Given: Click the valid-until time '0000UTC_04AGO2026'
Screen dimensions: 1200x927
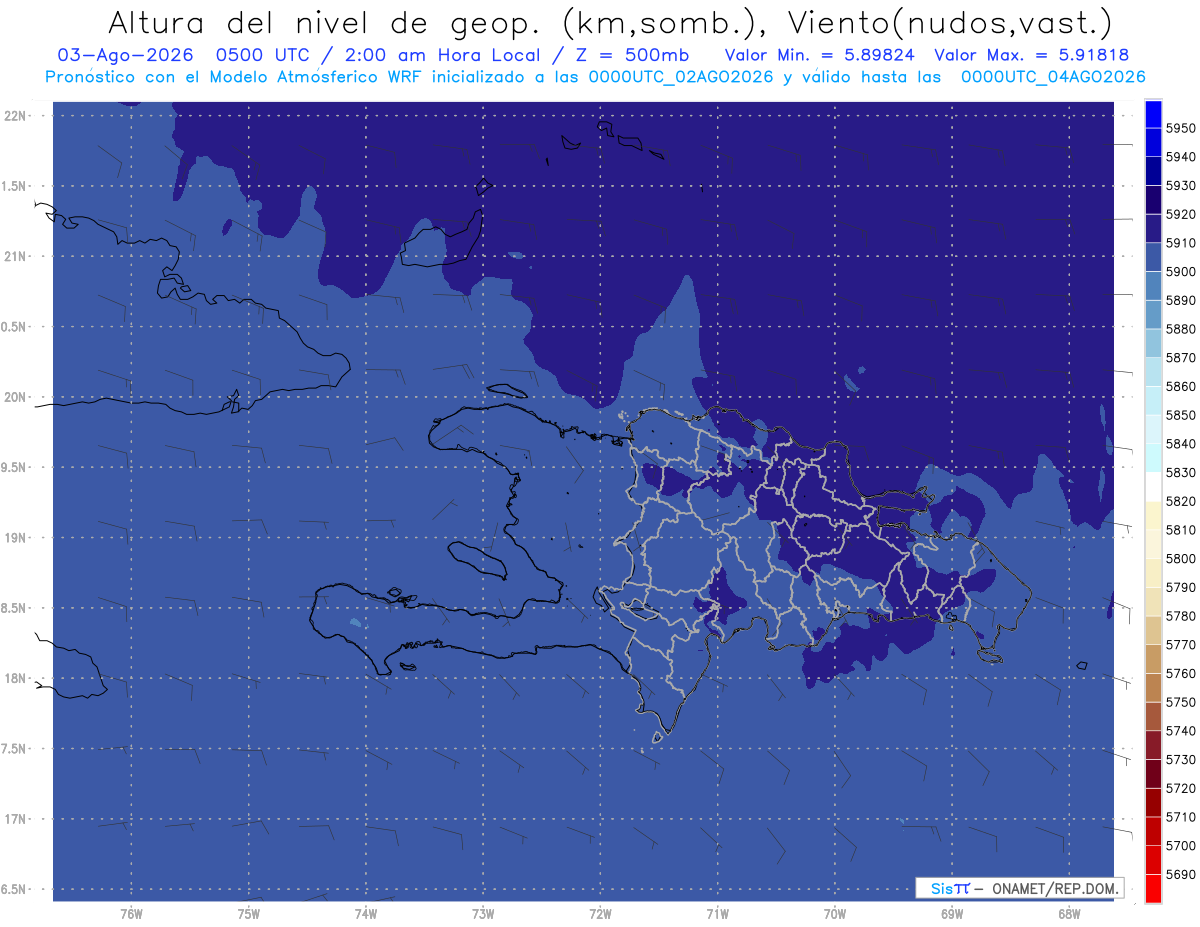Looking at the screenshot, I should [1053, 77].
